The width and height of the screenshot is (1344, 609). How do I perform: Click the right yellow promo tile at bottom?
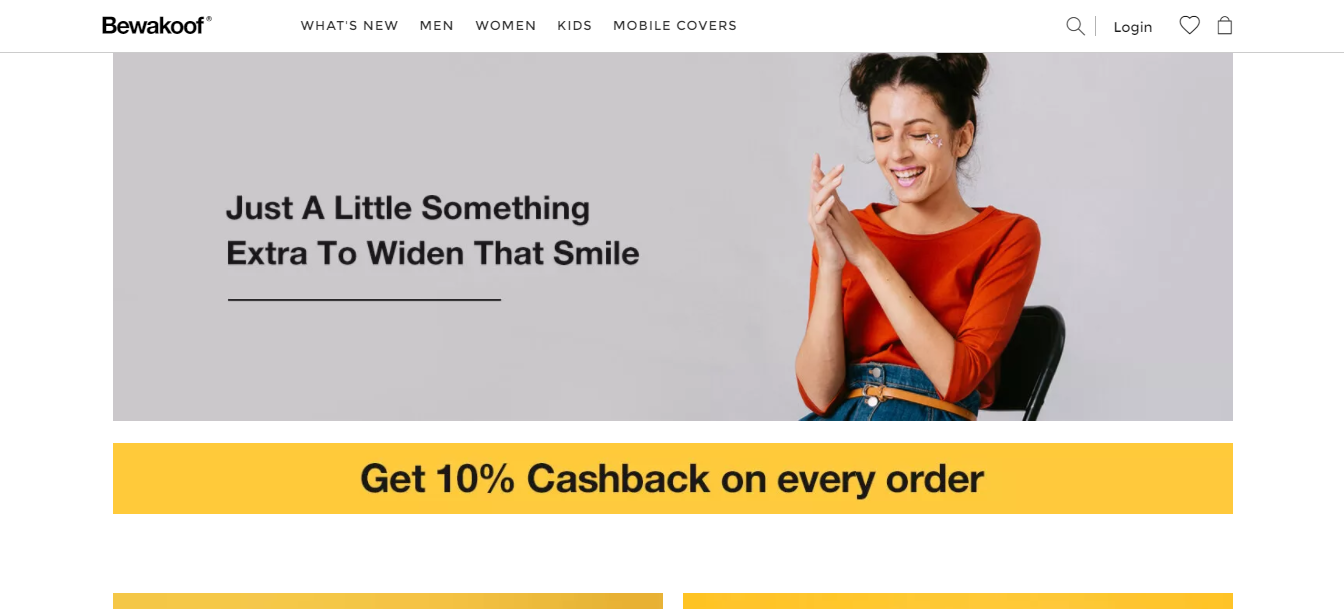point(958,601)
